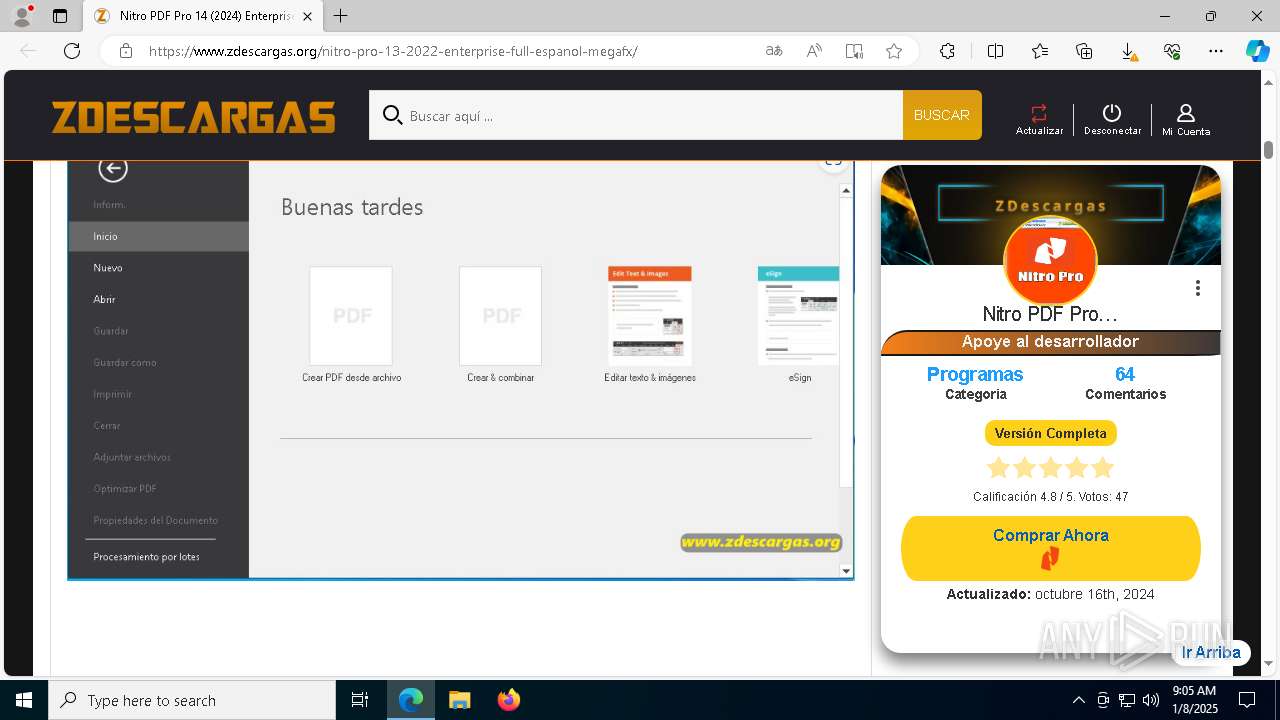The width and height of the screenshot is (1280, 720).
Task: Open the browser extensions icon
Action: tap(947, 51)
